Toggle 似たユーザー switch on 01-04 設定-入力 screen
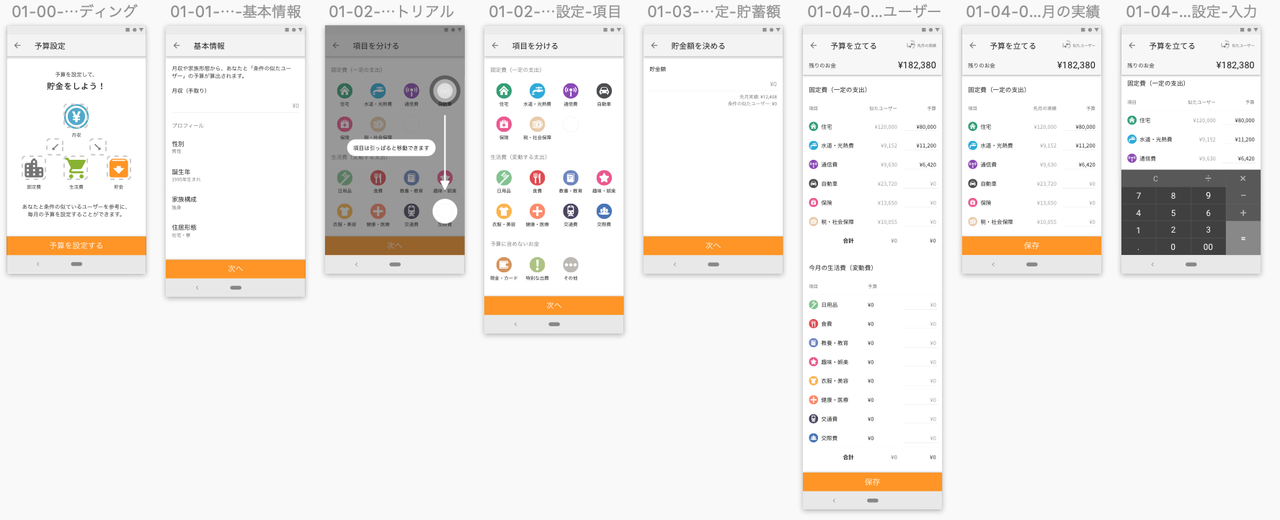This screenshot has height=520, width=1280. 1239,45
